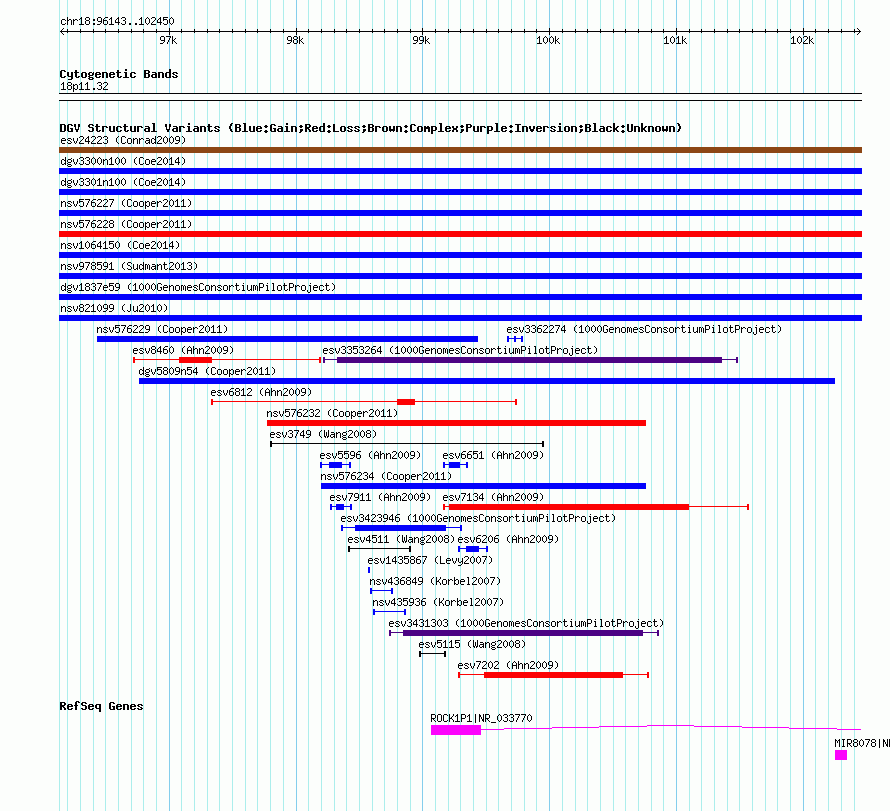890x811 pixels.
Task: Click the blue nsv576234 gain bar
Action: point(483,486)
